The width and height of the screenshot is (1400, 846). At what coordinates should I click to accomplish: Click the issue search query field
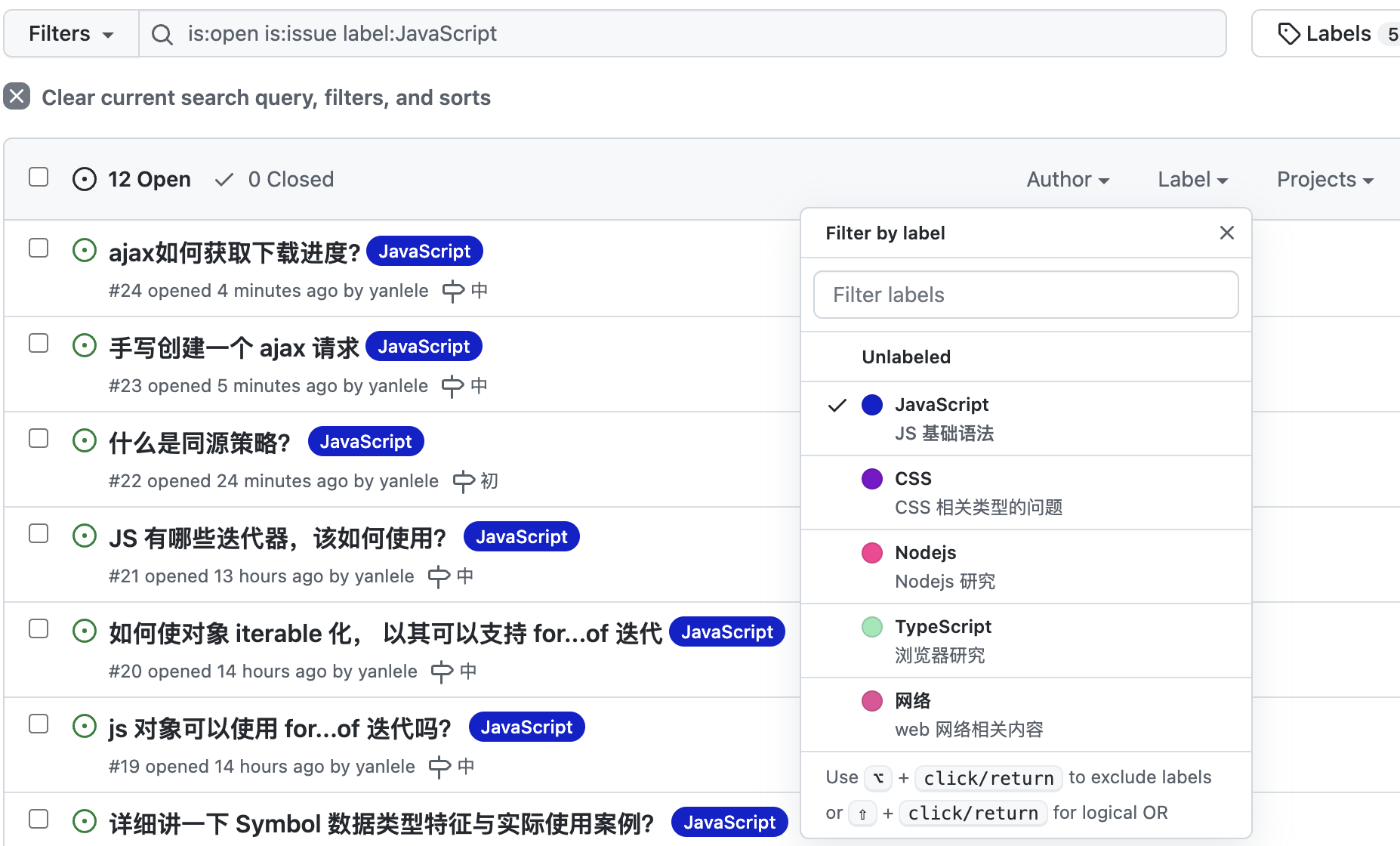(x=682, y=34)
